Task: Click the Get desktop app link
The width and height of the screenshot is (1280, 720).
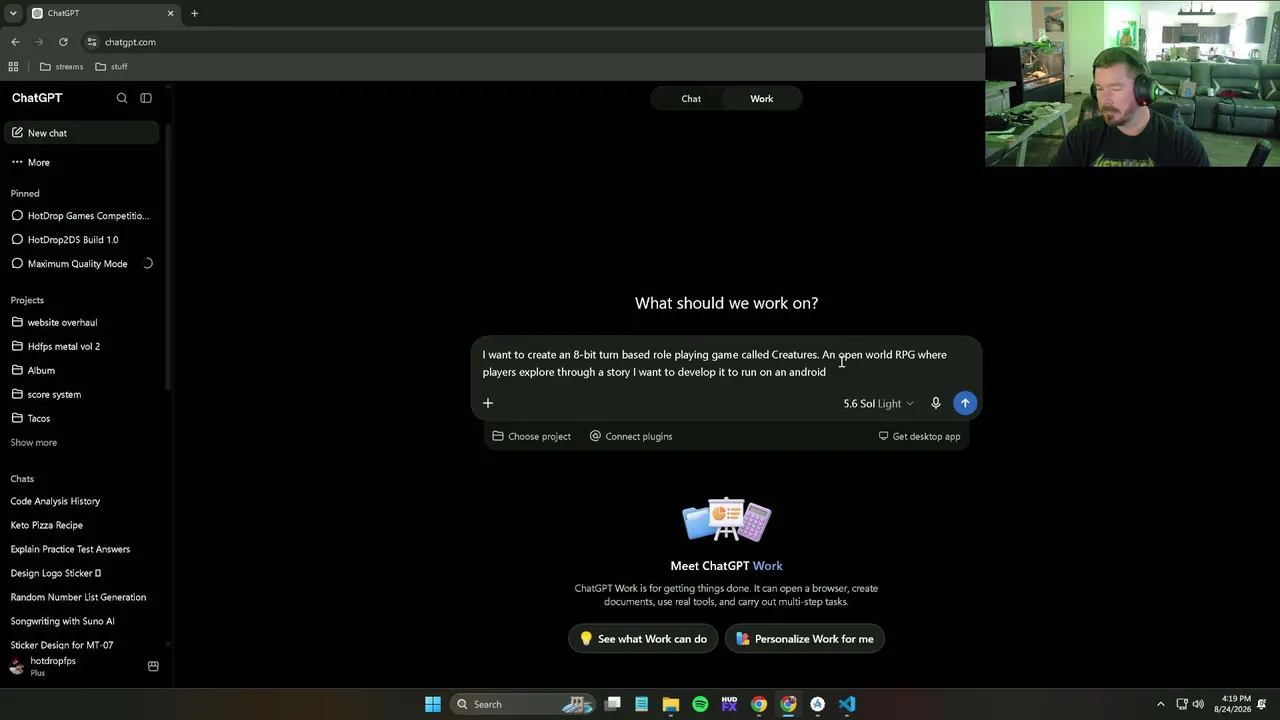Action: click(x=919, y=436)
